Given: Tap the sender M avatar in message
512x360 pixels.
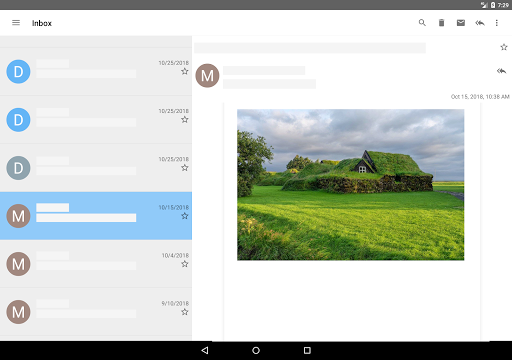Looking at the screenshot, I should tap(207, 76).
